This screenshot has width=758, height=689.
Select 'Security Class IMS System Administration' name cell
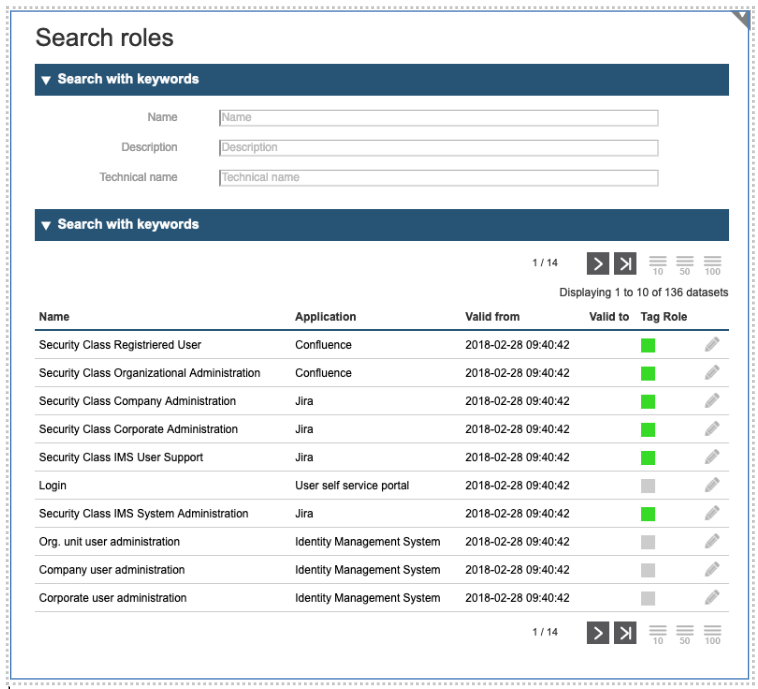[x=144, y=513]
